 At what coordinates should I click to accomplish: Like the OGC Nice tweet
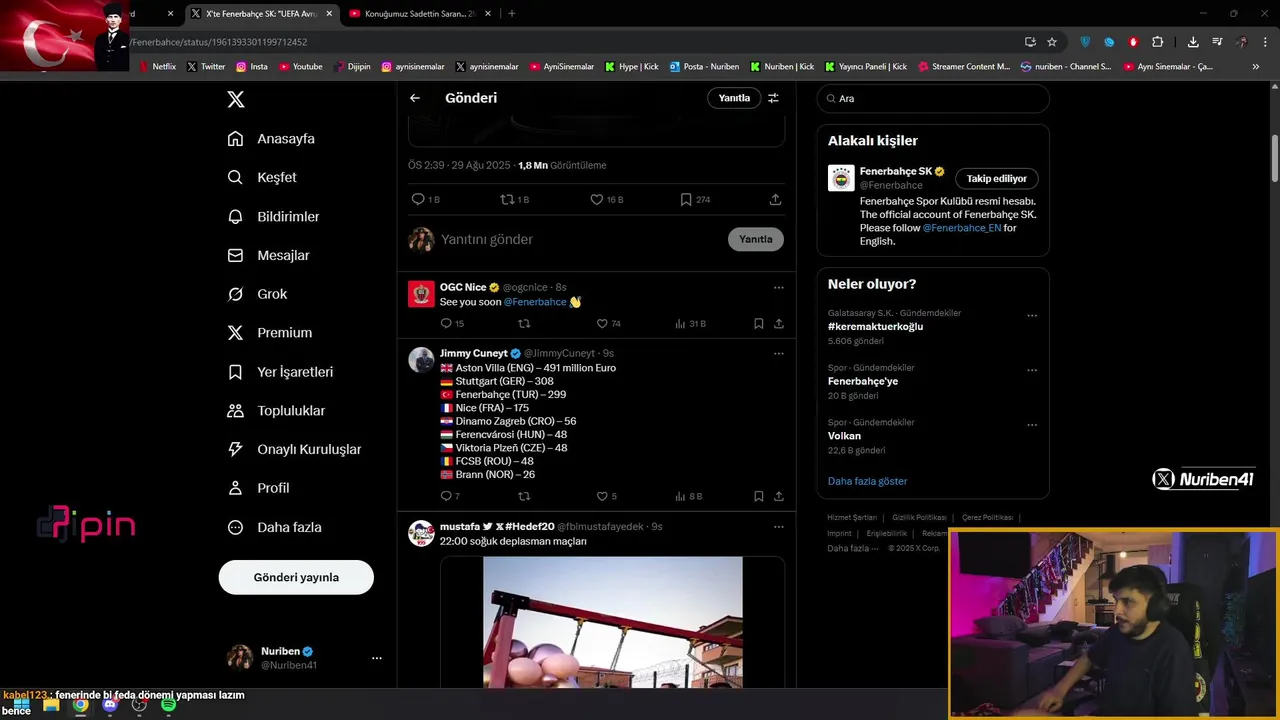point(602,323)
